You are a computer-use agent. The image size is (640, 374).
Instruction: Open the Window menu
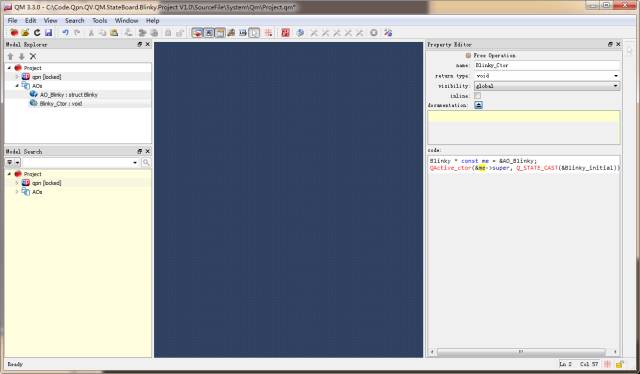pyautogui.click(x=126, y=20)
